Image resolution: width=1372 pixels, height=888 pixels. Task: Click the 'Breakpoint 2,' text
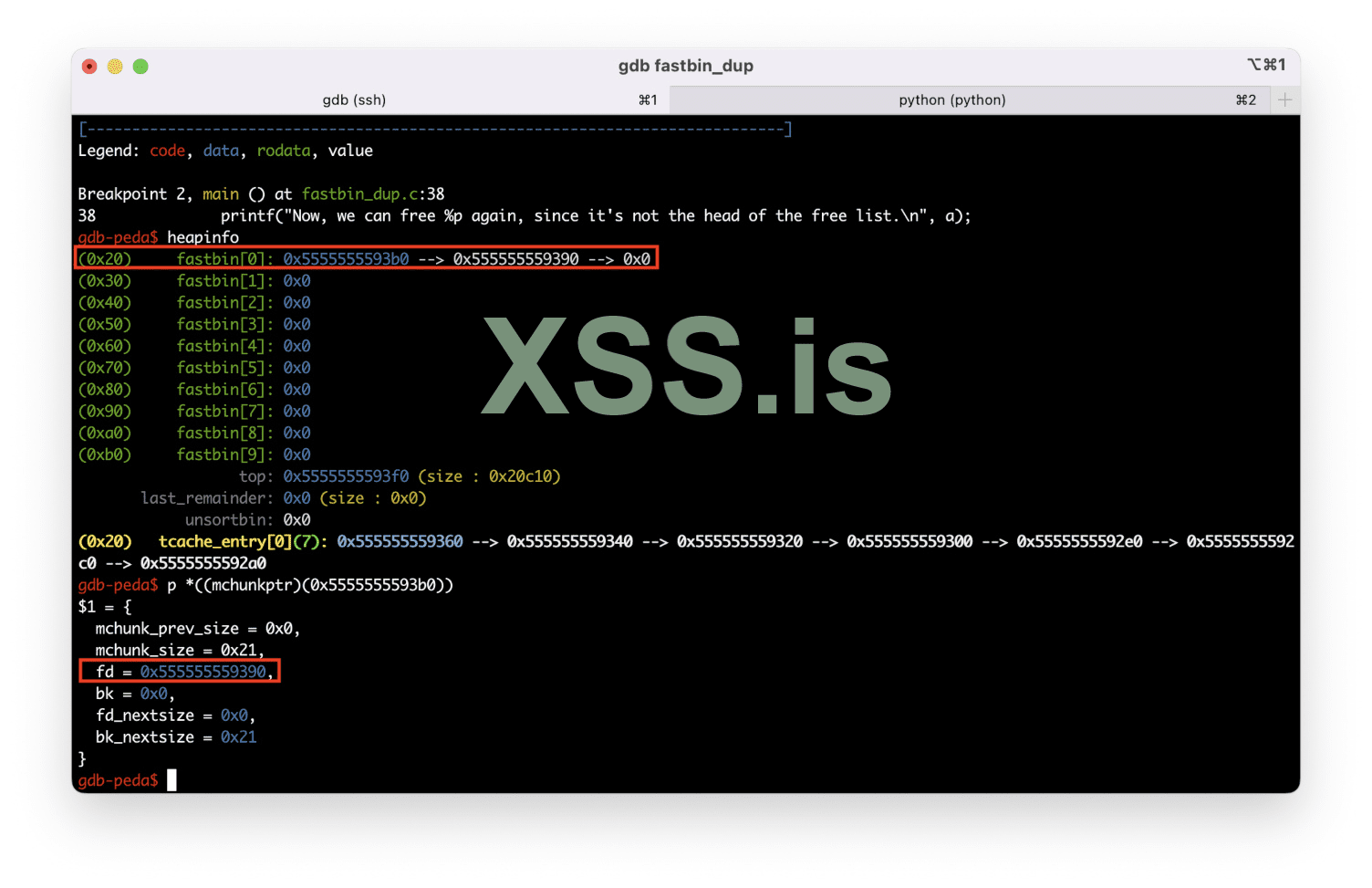(135, 194)
